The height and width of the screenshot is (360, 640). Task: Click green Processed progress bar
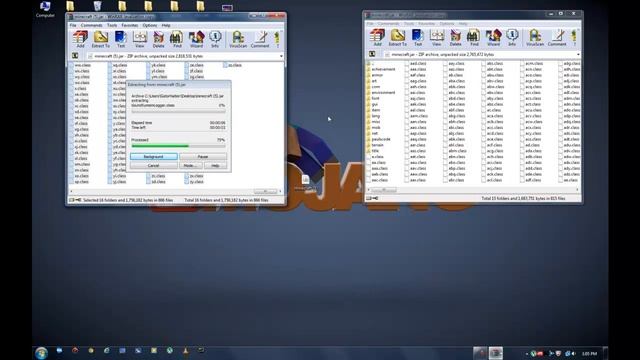(x=178, y=146)
